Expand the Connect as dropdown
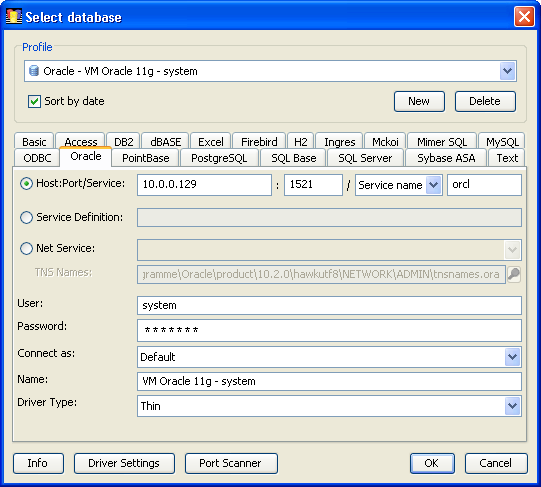Screen dimensions: 541x487 512,357
